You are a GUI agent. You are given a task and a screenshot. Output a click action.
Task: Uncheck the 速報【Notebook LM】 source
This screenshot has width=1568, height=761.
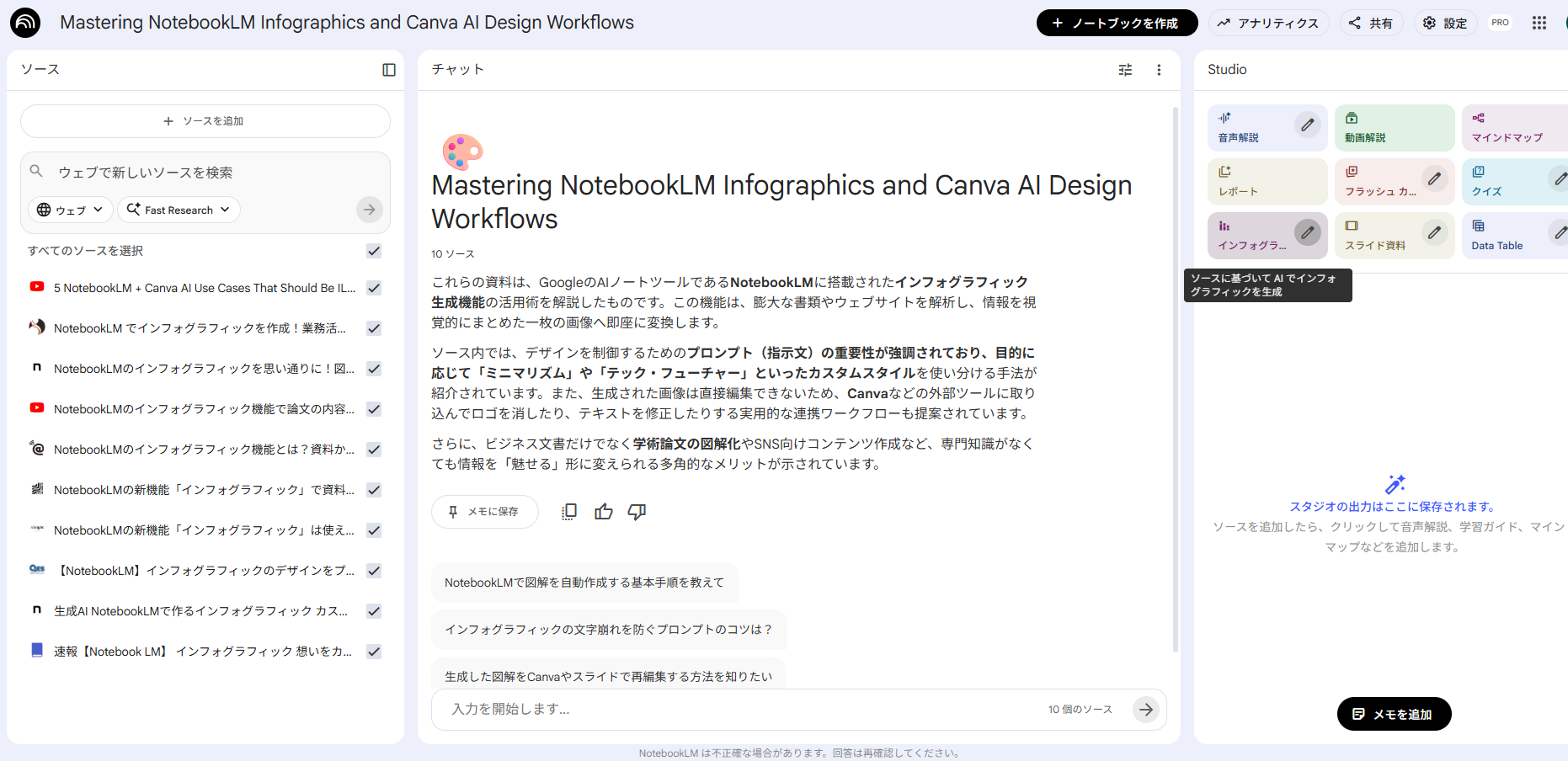tap(373, 651)
